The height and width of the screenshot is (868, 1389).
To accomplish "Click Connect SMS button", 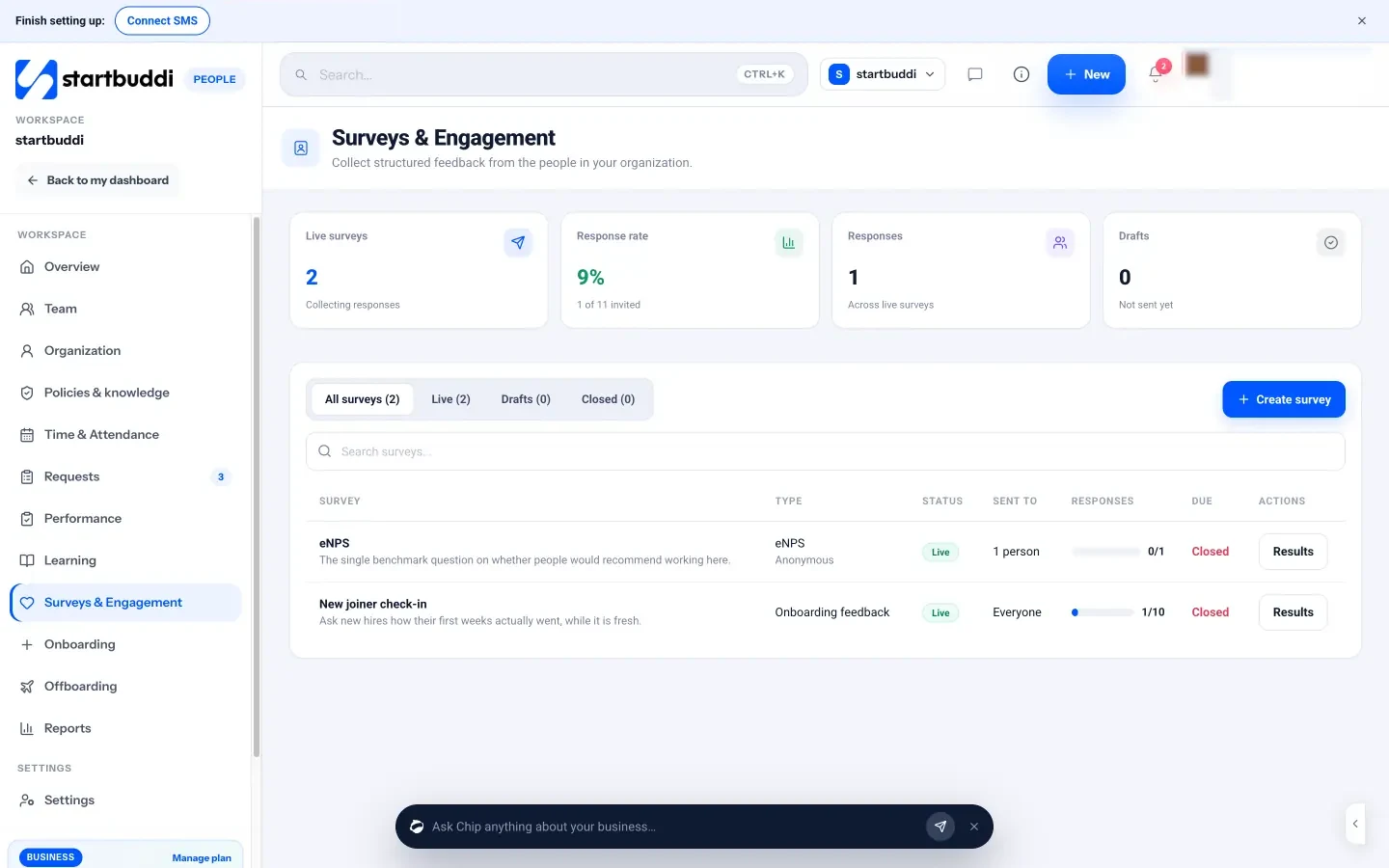I will (162, 20).
